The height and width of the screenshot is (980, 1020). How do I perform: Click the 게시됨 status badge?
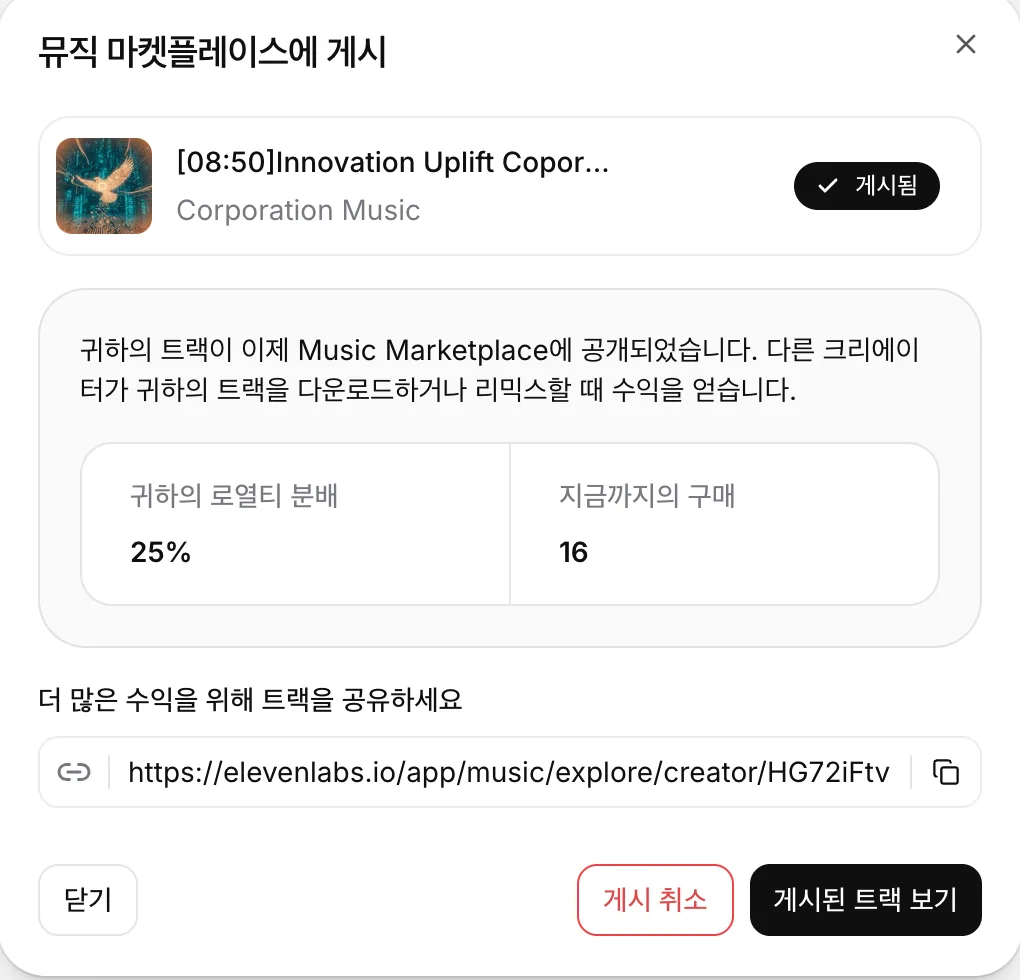tap(866, 186)
